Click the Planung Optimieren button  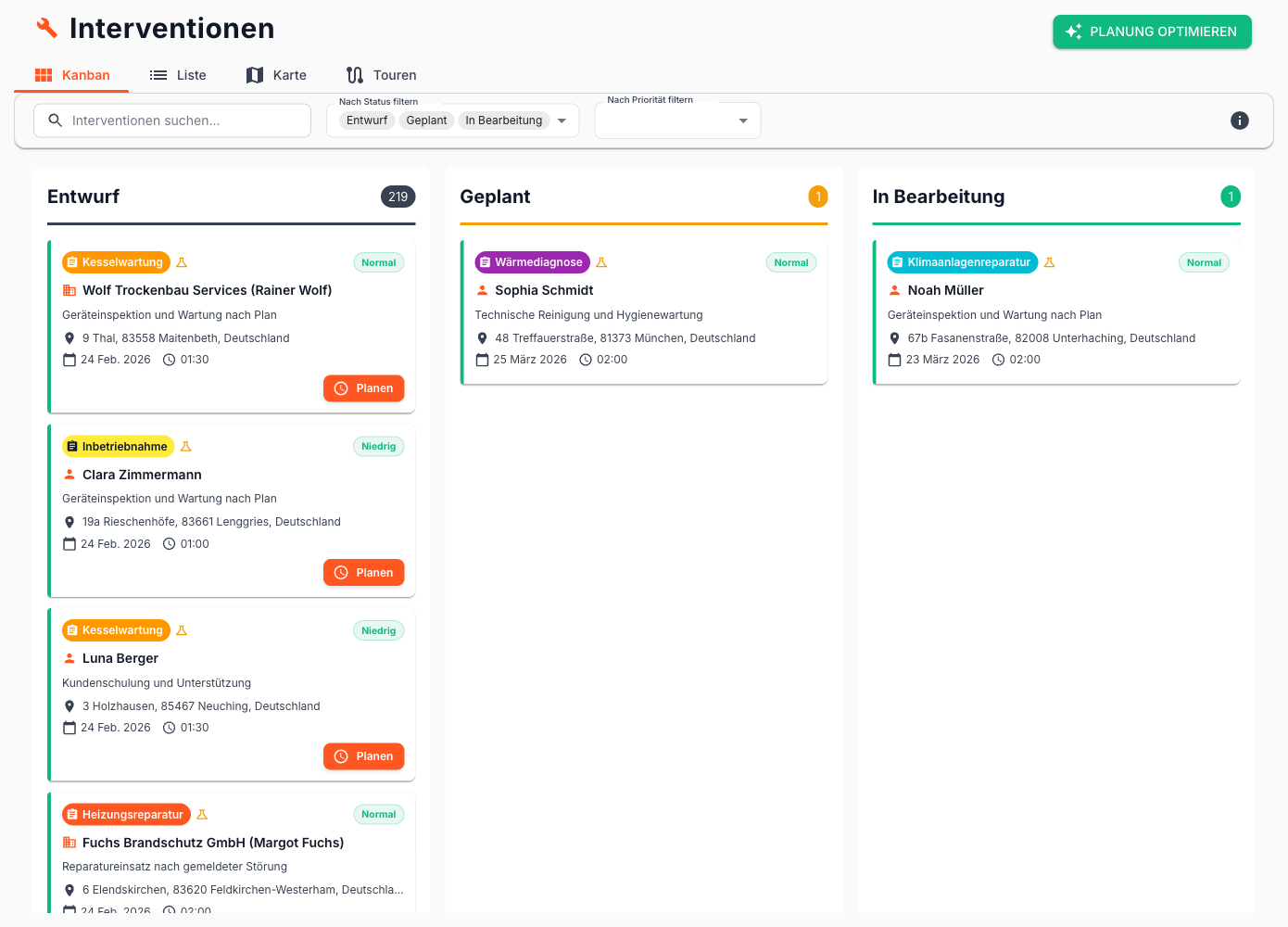[1152, 32]
